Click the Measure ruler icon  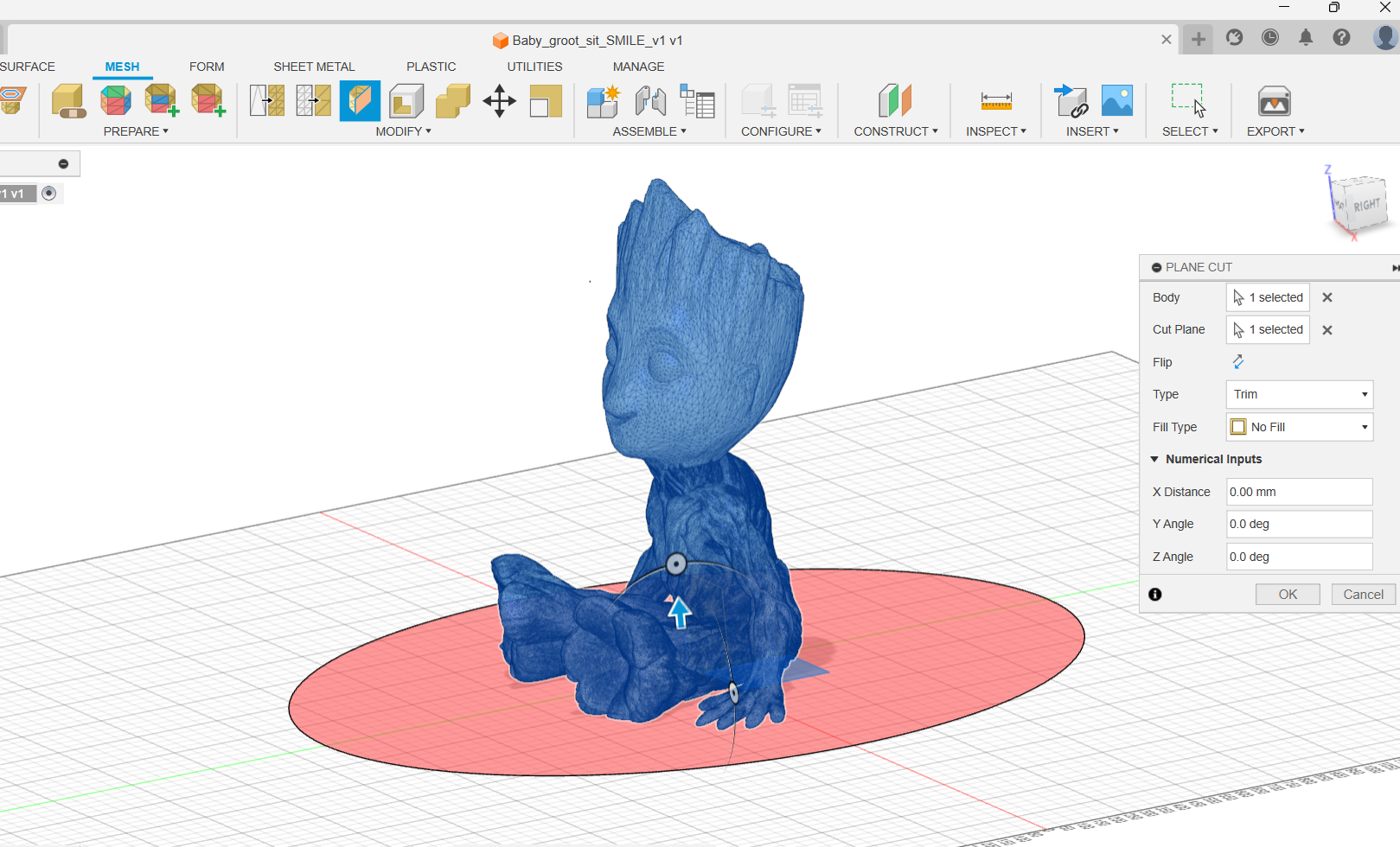point(996,101)
